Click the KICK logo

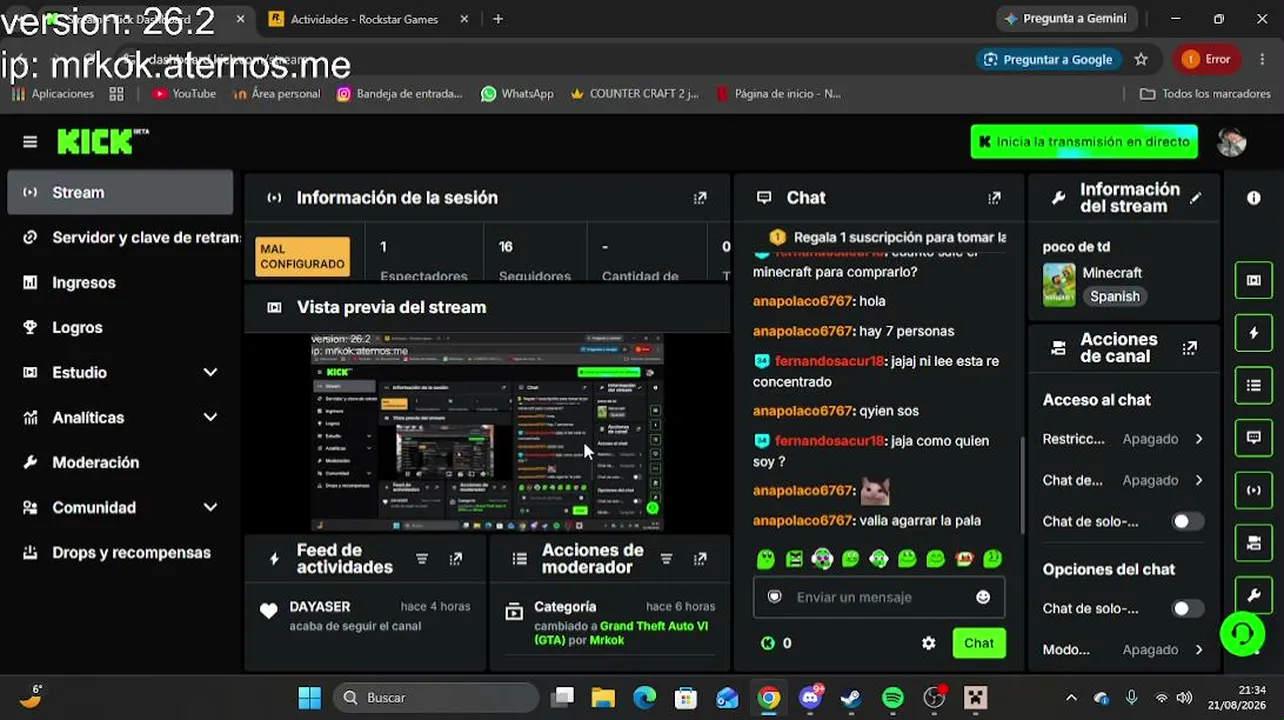coord(102,142)
